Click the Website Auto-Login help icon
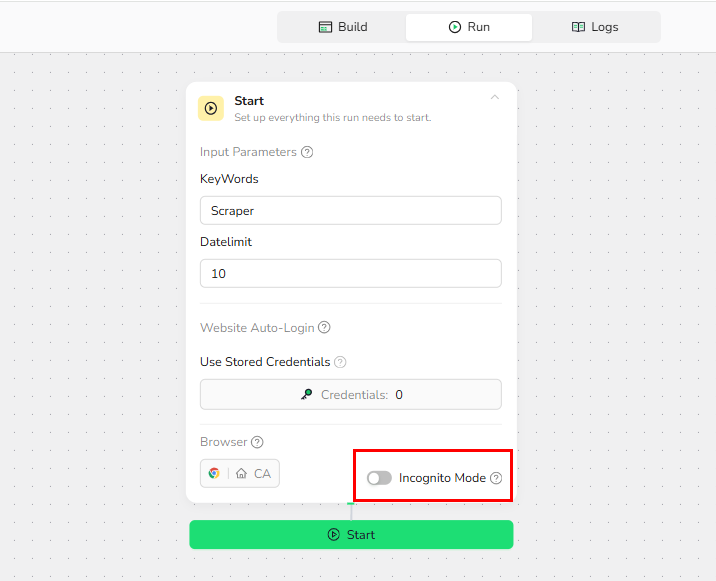The height and width of the screenshot is (581, 716). click(324, 327)
